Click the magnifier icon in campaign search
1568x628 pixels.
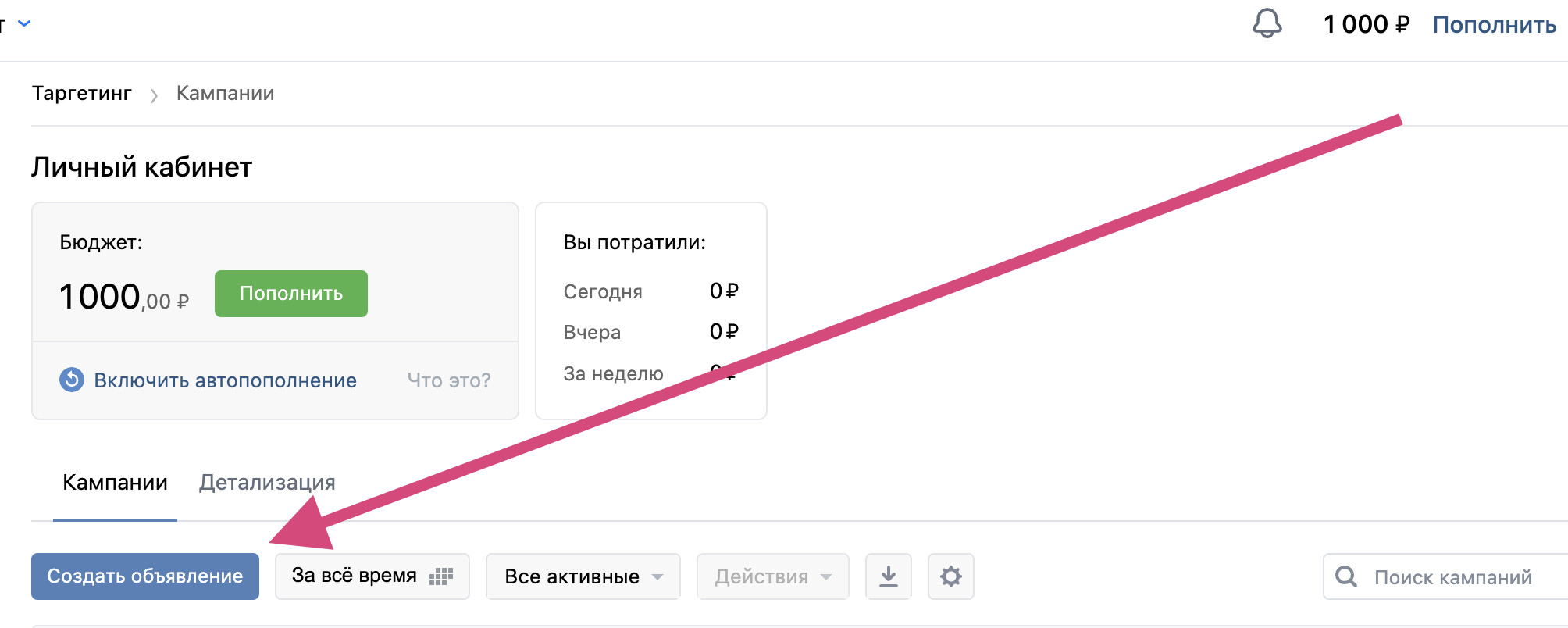coord(1345,576)
